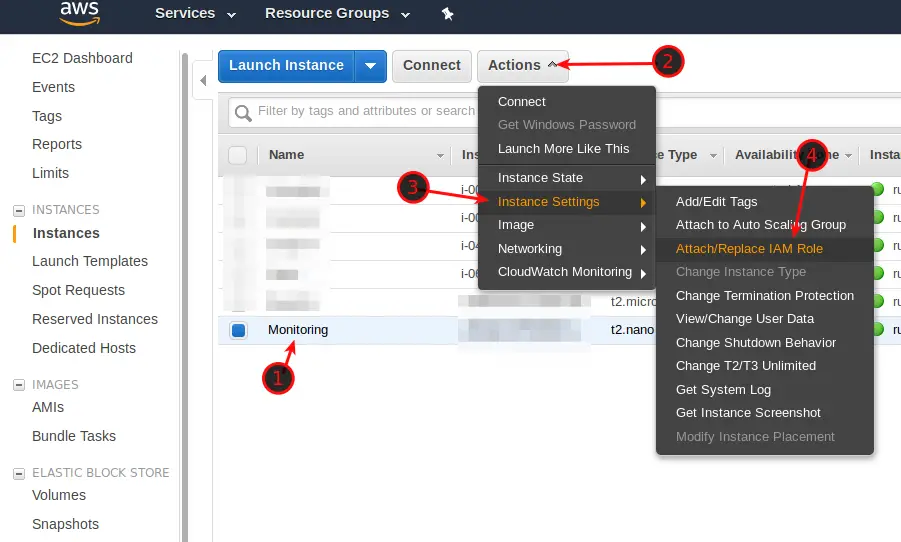Open Spot Requests in sidebar
Image resolution: width=901 pixels, height=542 pixels.
(x=78, y=290)
